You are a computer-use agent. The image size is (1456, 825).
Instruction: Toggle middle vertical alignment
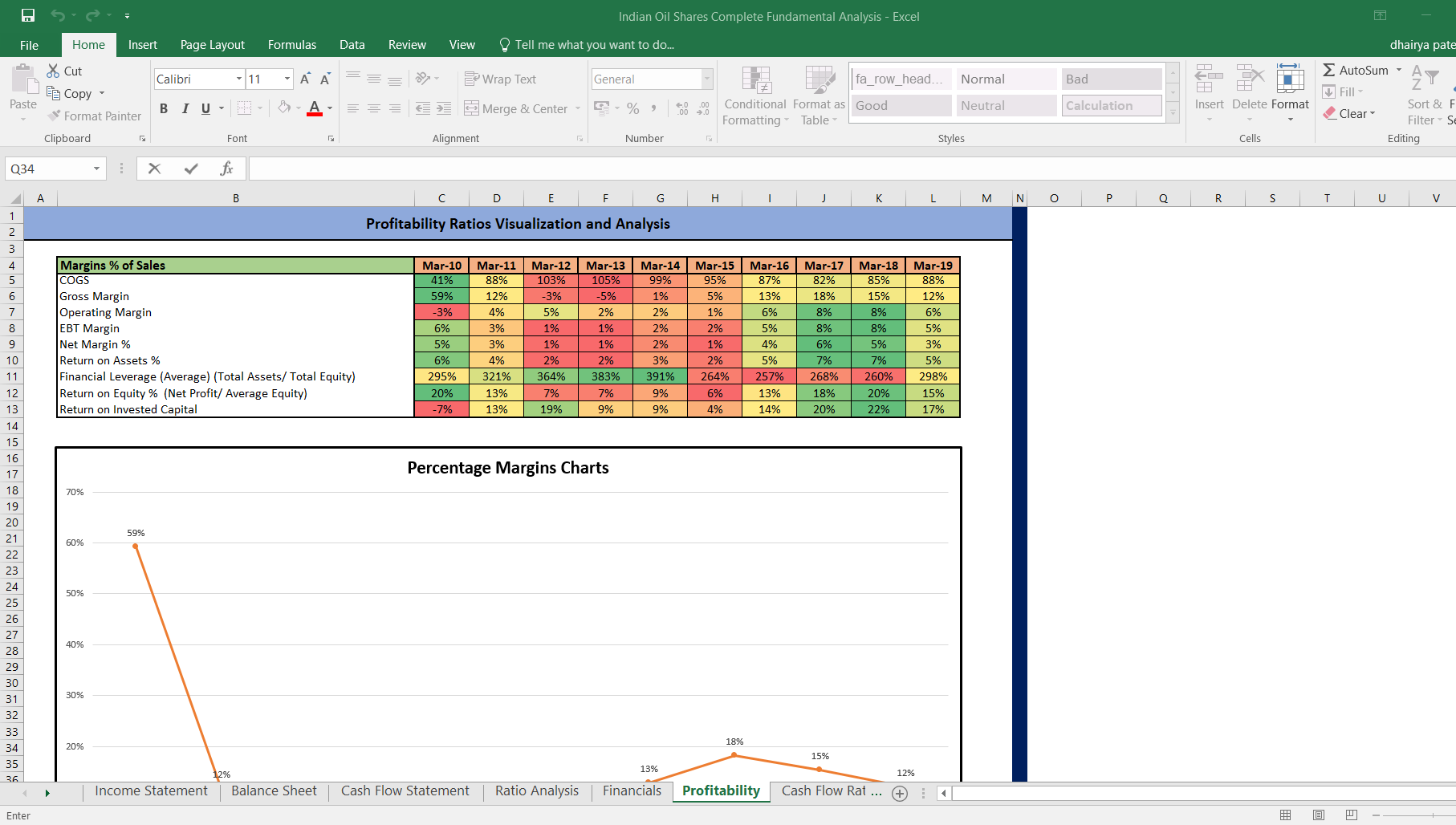point(374,79)
